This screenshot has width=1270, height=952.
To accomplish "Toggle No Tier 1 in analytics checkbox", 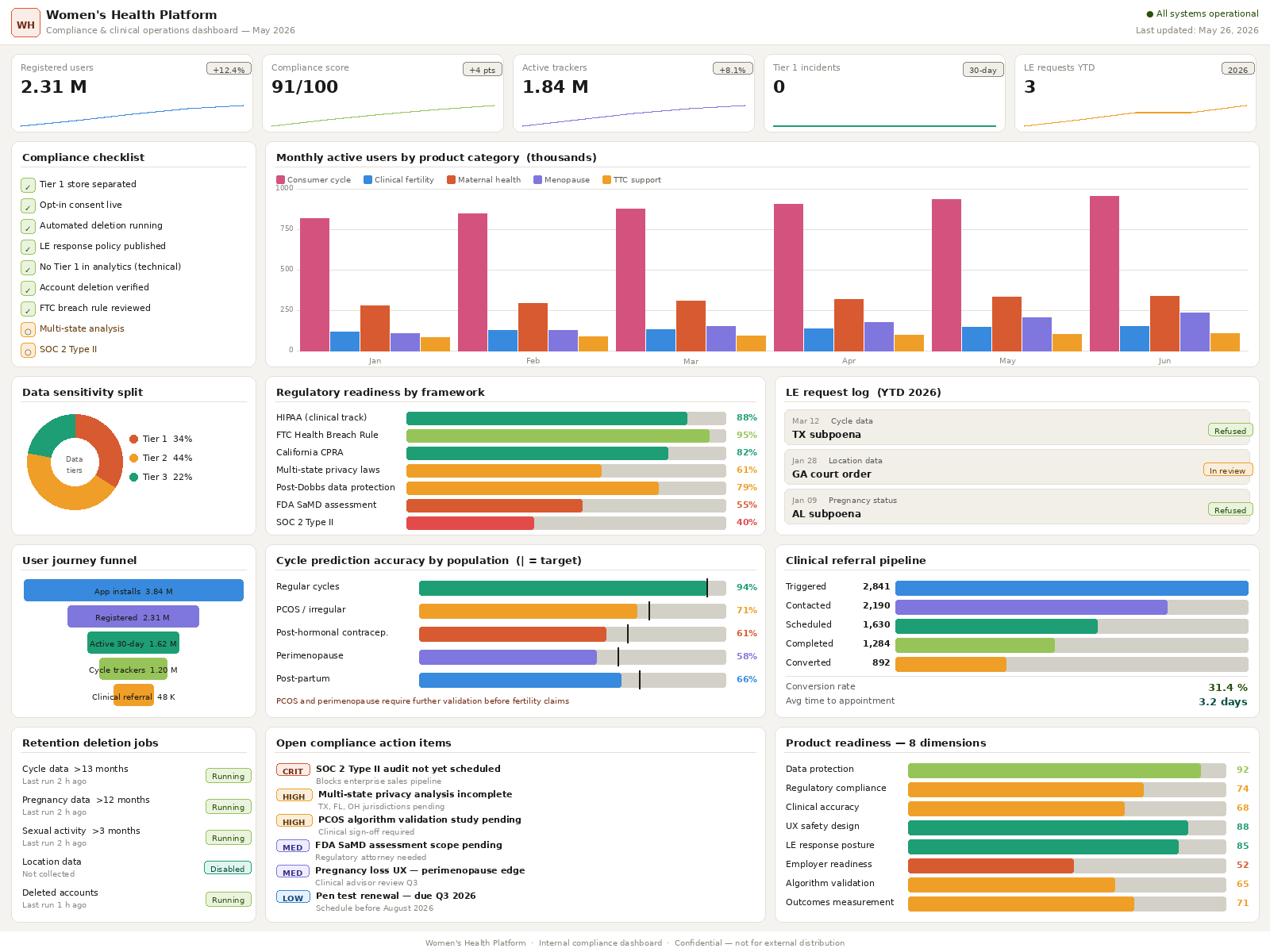I will point(28,267).
